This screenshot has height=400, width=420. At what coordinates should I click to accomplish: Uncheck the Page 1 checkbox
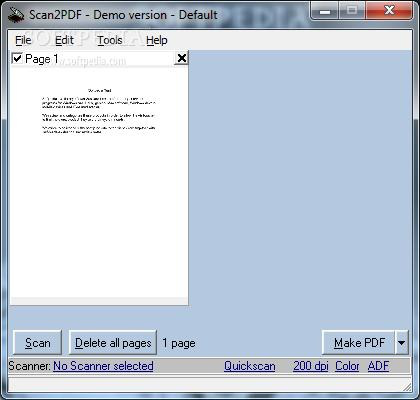click(17, 59)
